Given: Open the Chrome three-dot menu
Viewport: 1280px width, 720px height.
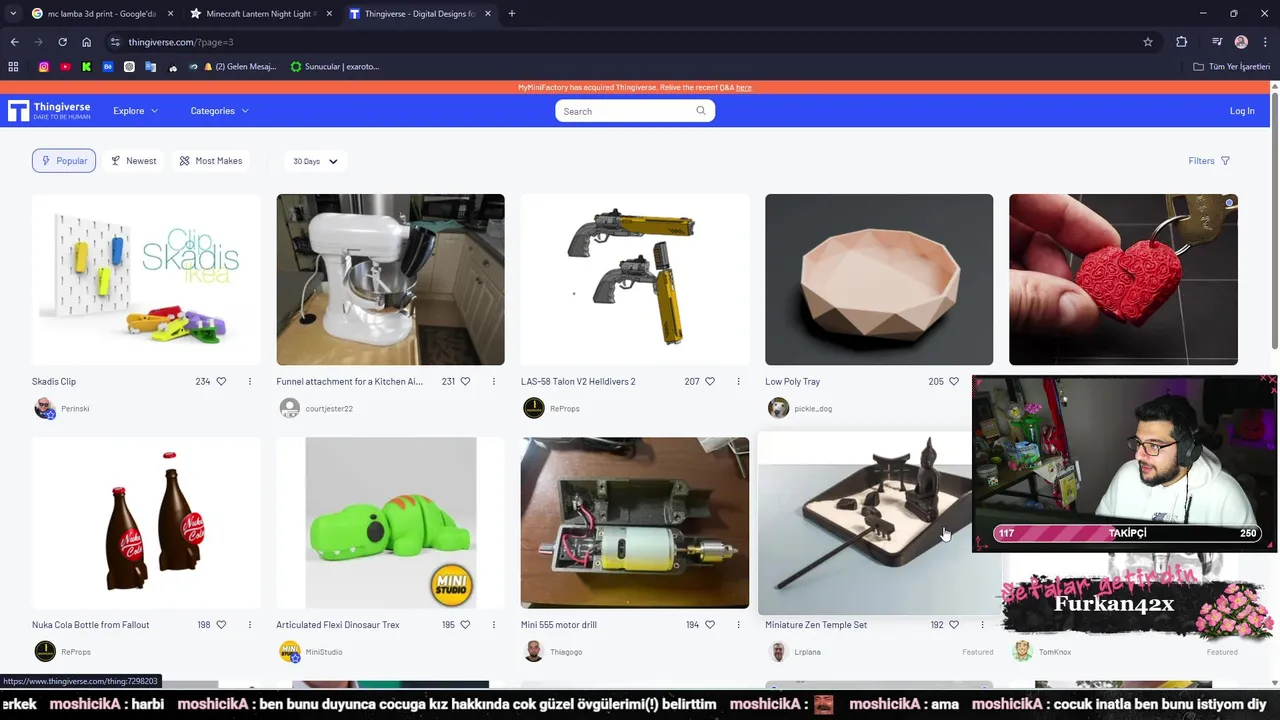Looking at the screenshot, I should pyautogui.click(x=1265, y=42).
